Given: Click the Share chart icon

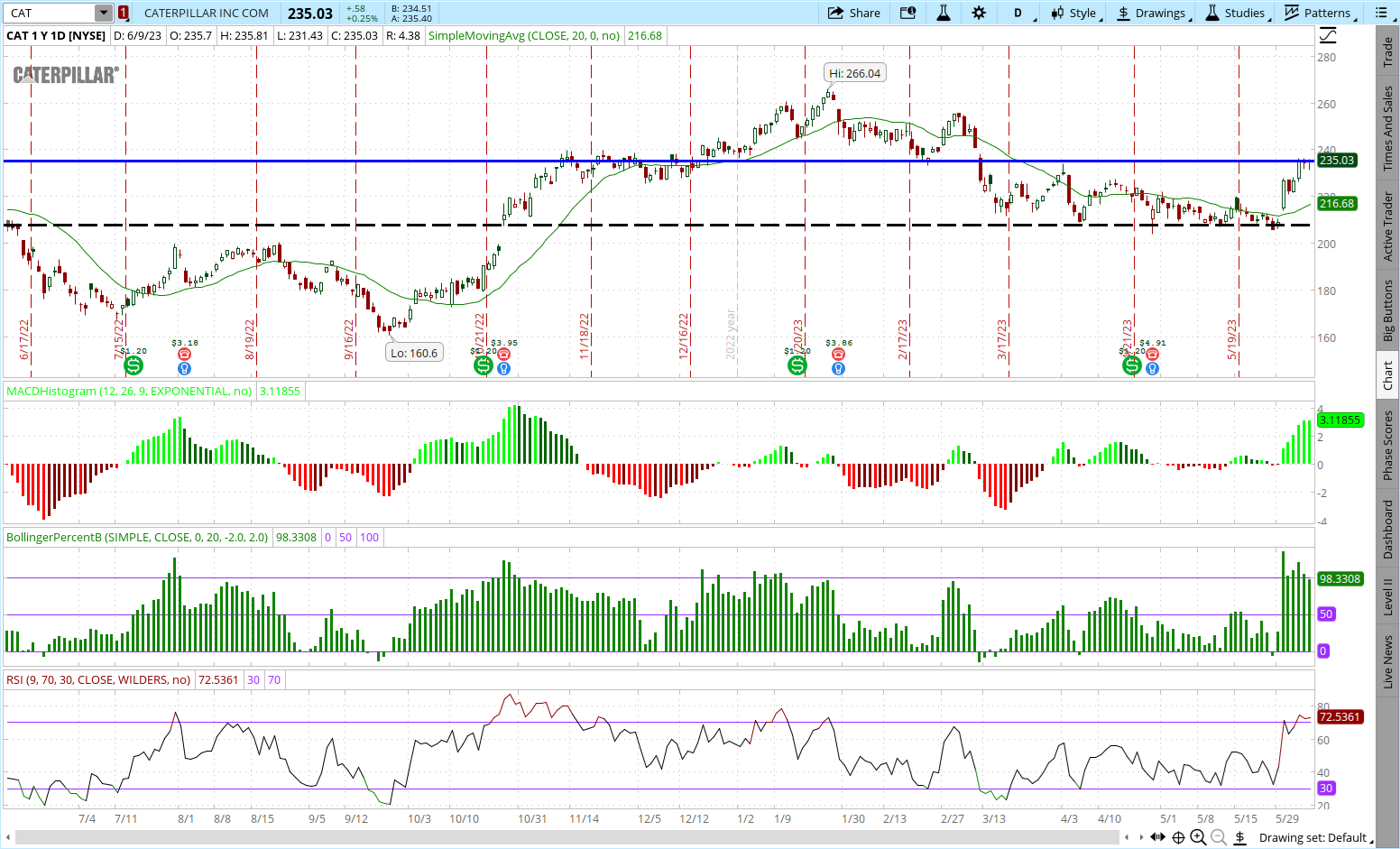Looking at the screenshot, I should coord(853,13).
